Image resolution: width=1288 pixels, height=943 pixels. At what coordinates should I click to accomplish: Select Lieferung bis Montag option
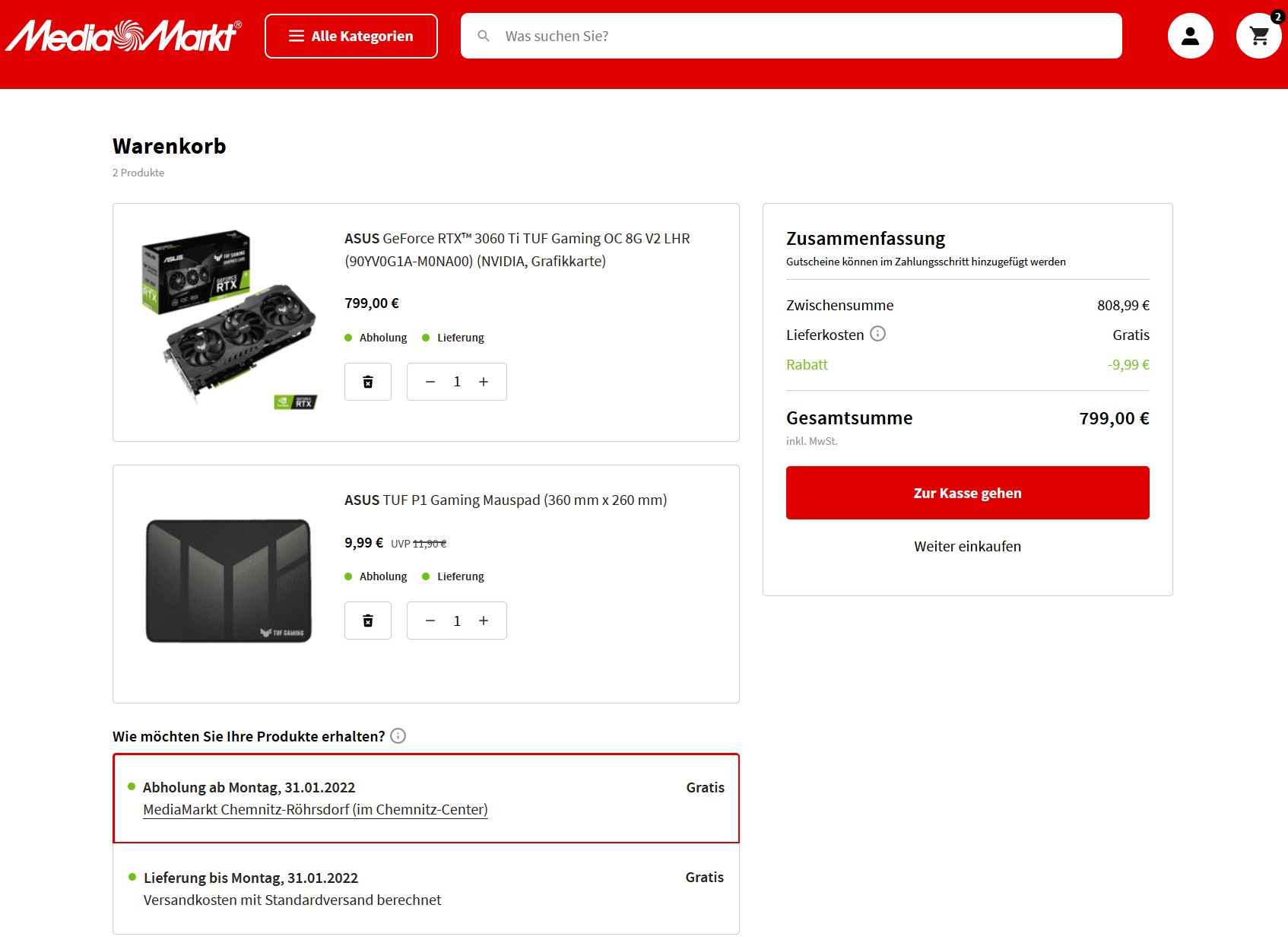(426, 888)
